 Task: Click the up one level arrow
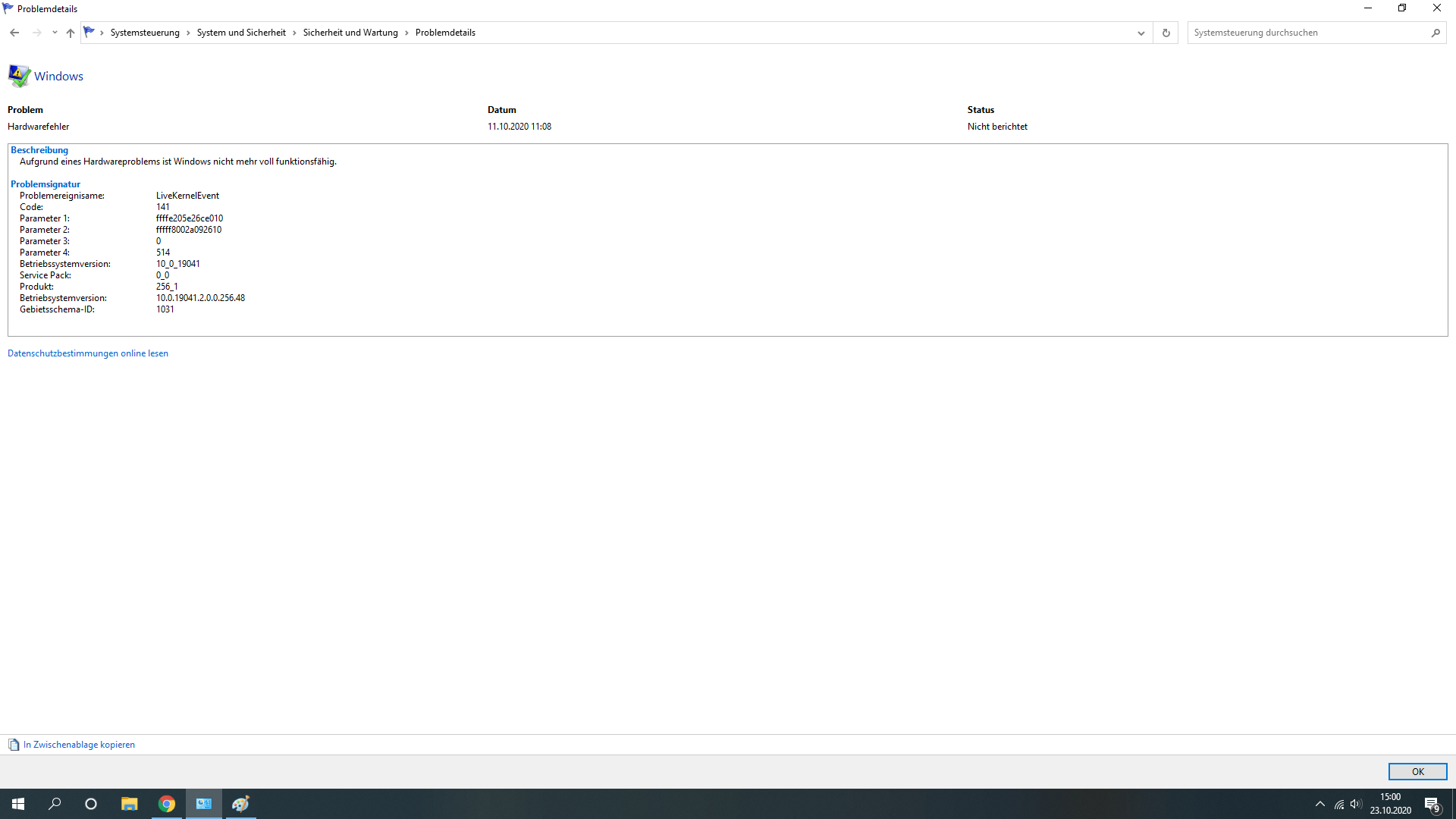(71, 33)
